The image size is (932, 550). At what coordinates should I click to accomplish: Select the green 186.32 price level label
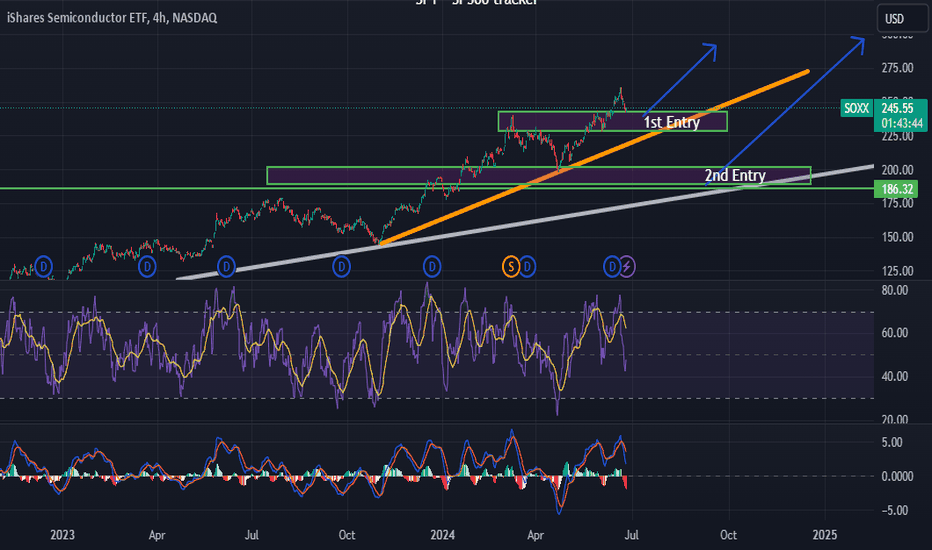tap(896, 189)
